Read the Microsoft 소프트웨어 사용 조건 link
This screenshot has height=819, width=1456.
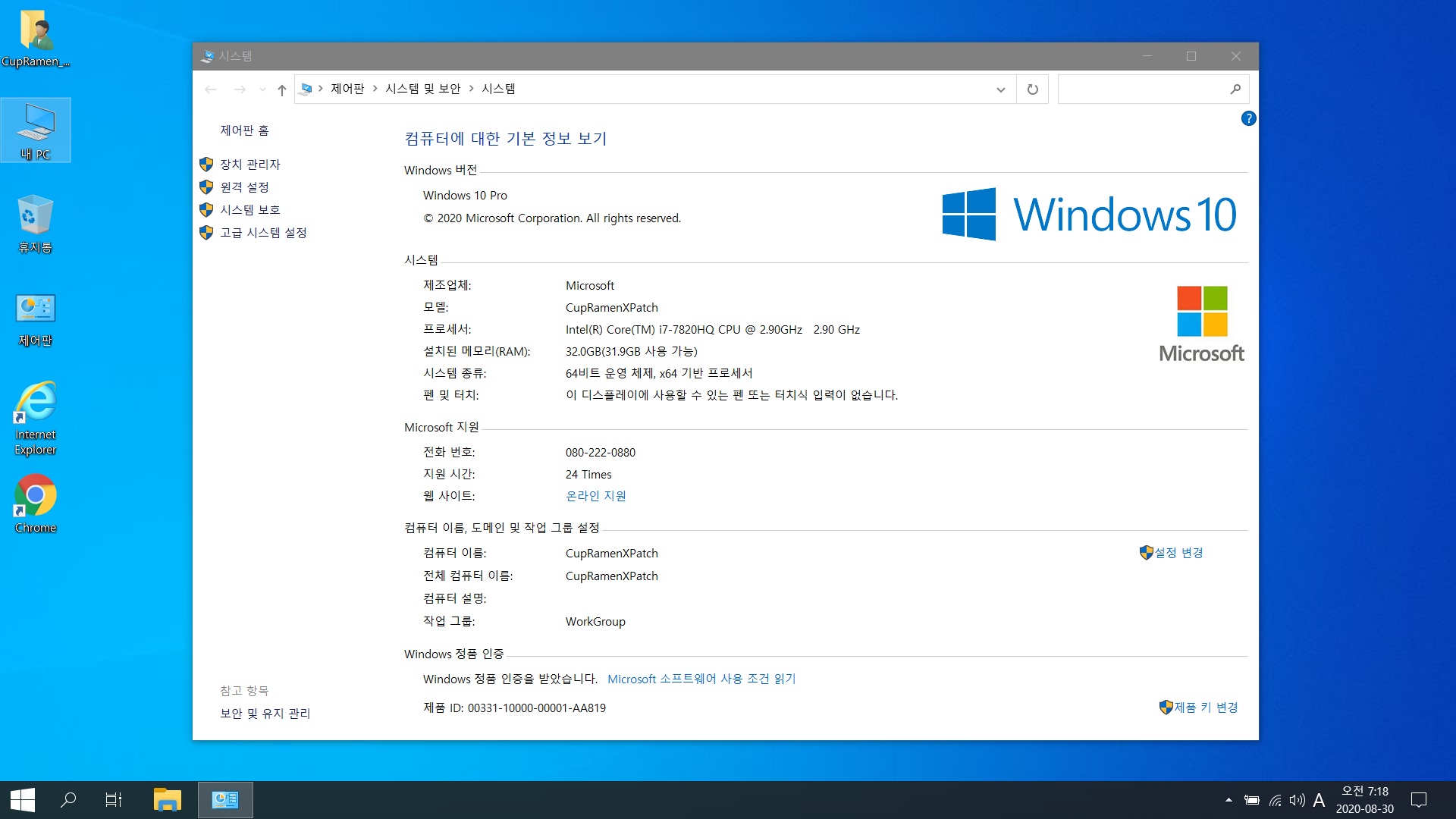point(701,679)
